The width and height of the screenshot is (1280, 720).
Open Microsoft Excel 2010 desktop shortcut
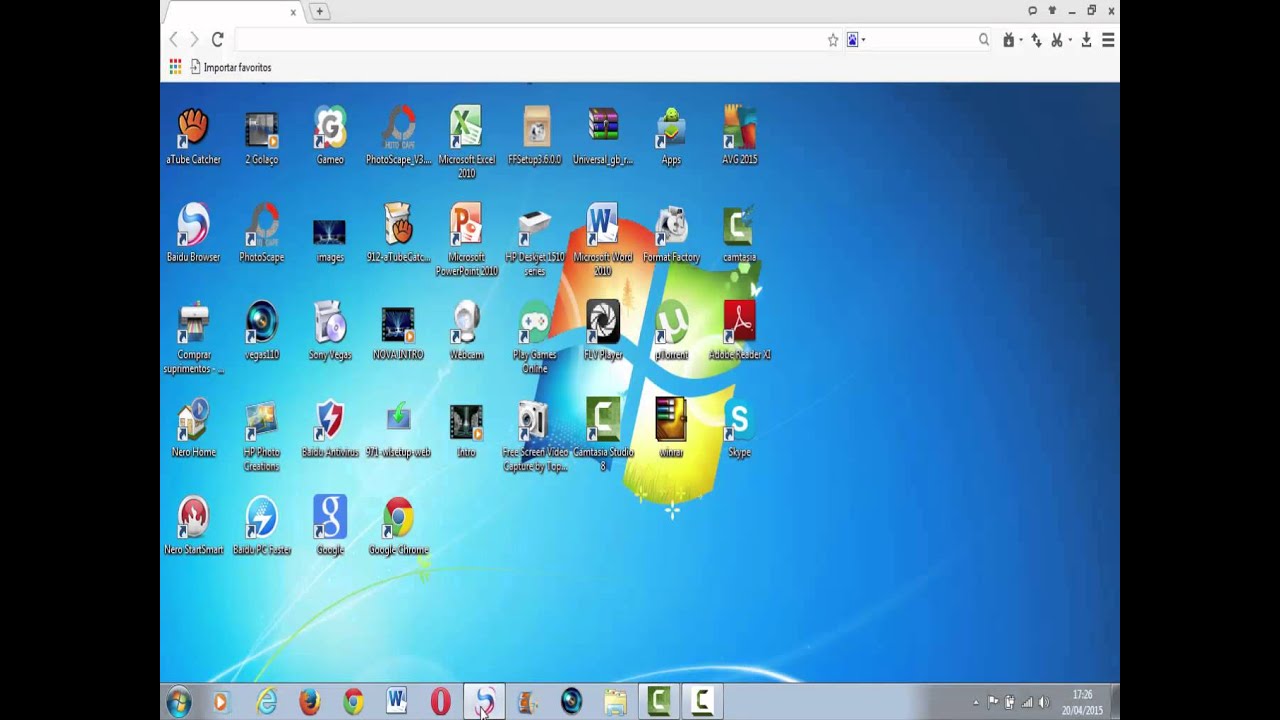466,143
